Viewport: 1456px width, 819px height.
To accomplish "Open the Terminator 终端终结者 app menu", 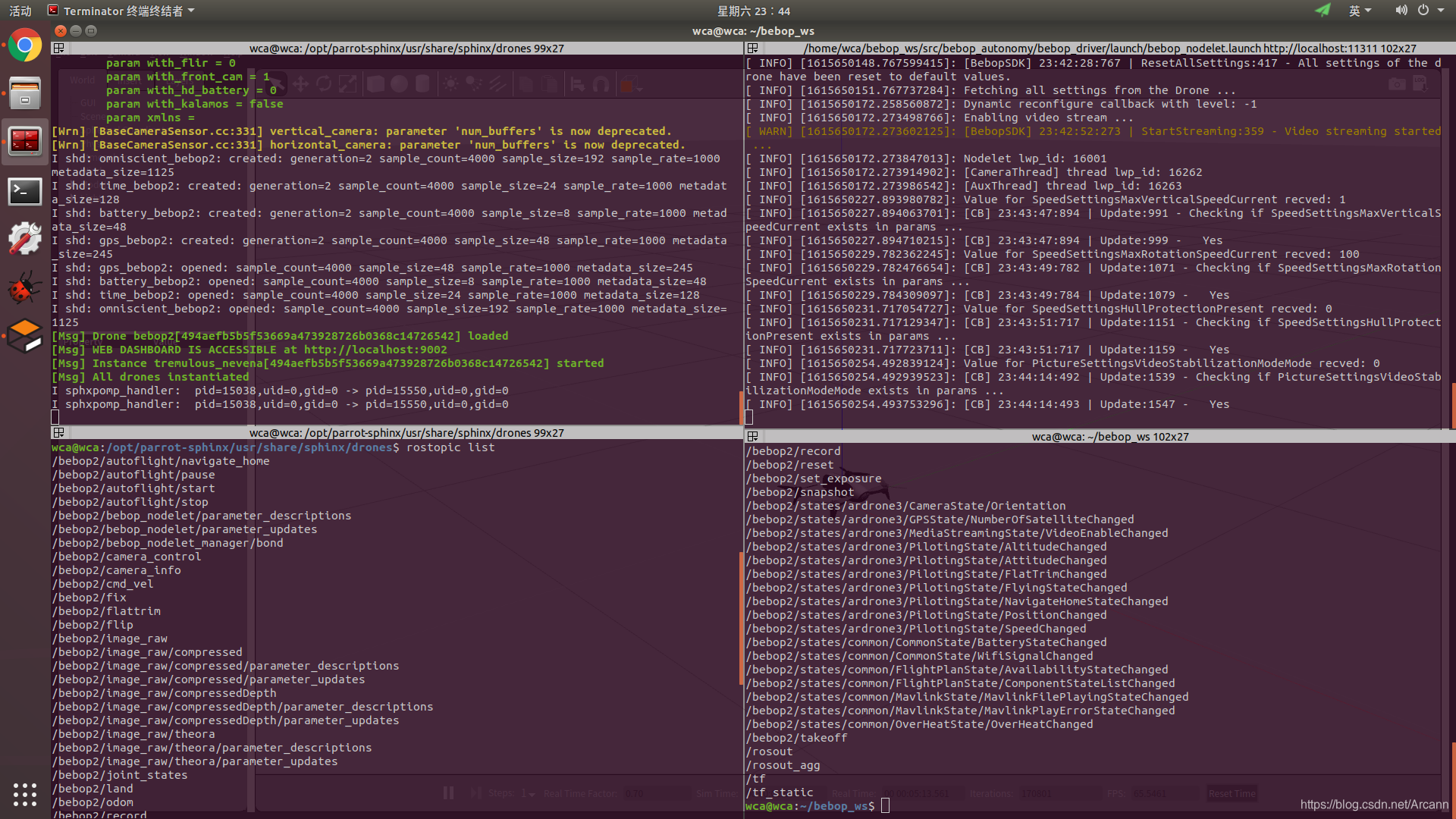I will (121, 11).
